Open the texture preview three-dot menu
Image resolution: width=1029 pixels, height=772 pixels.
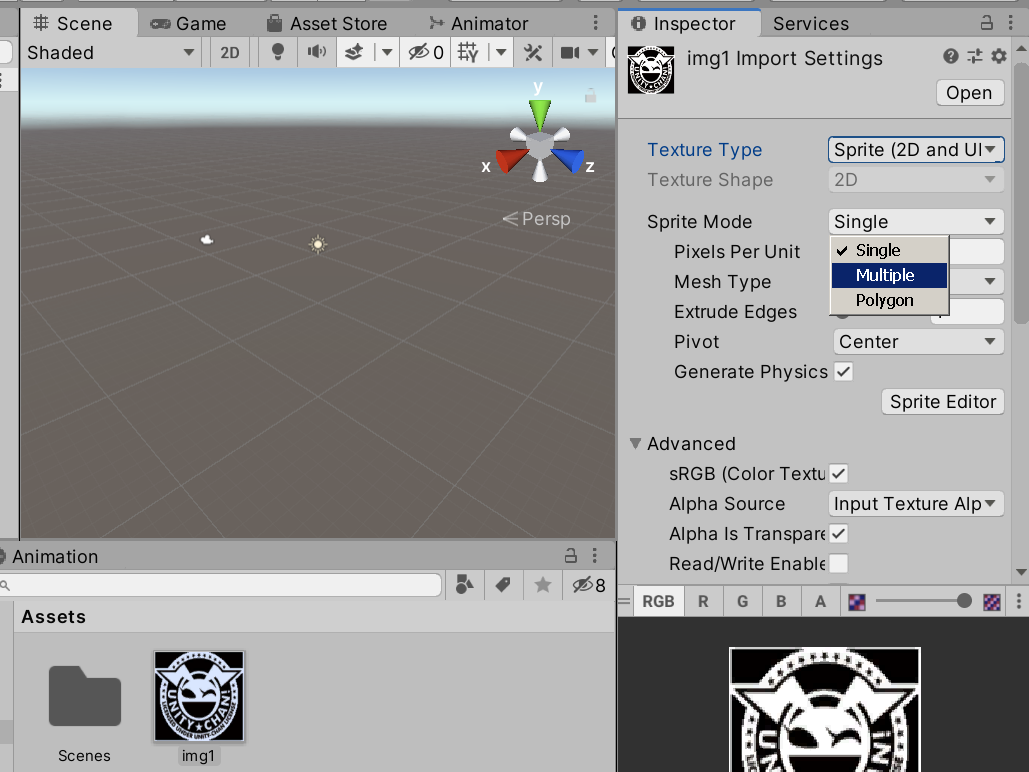(1018, 601)
